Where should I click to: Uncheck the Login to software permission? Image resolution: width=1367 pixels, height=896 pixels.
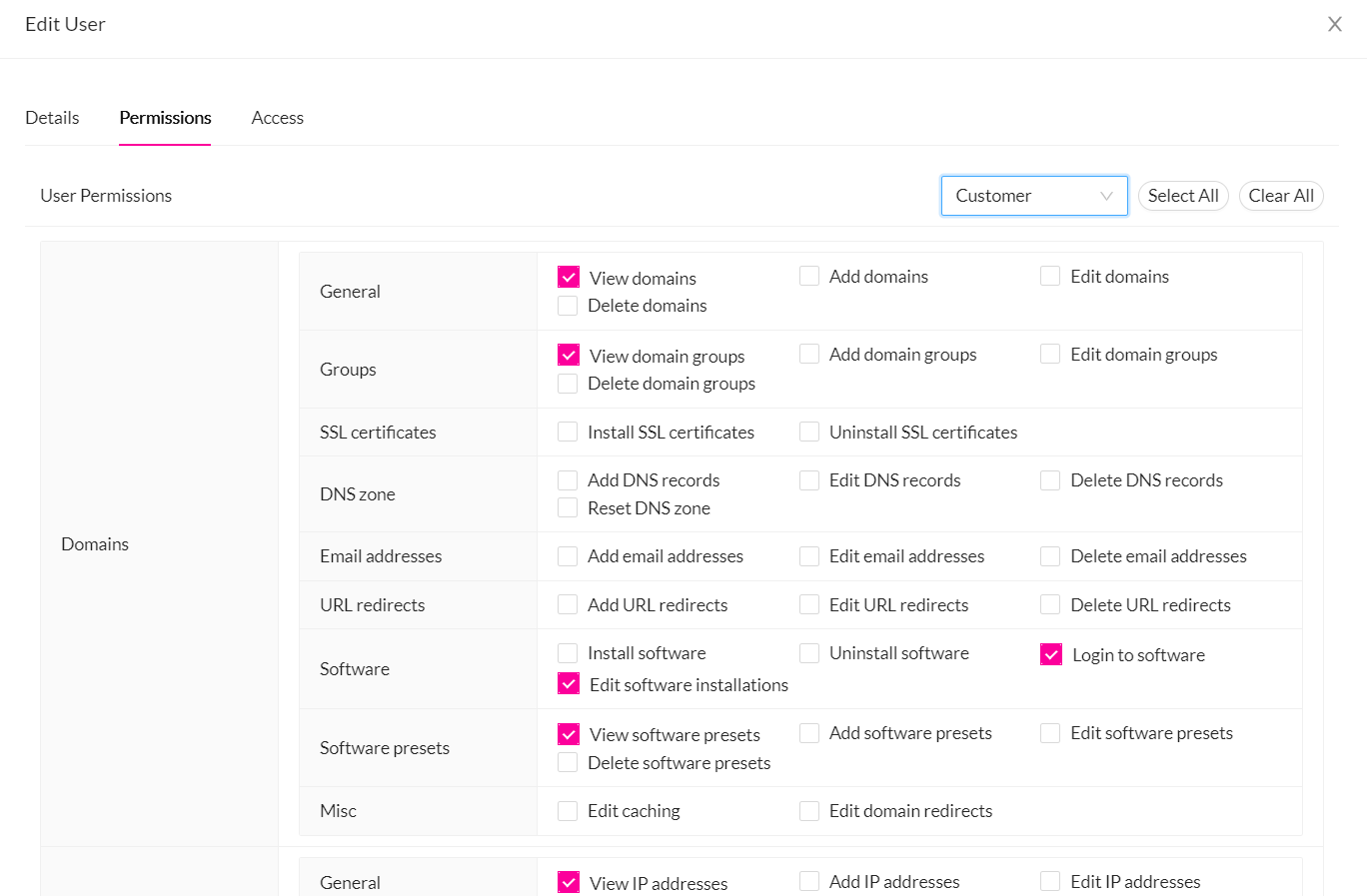[1050, 653]
